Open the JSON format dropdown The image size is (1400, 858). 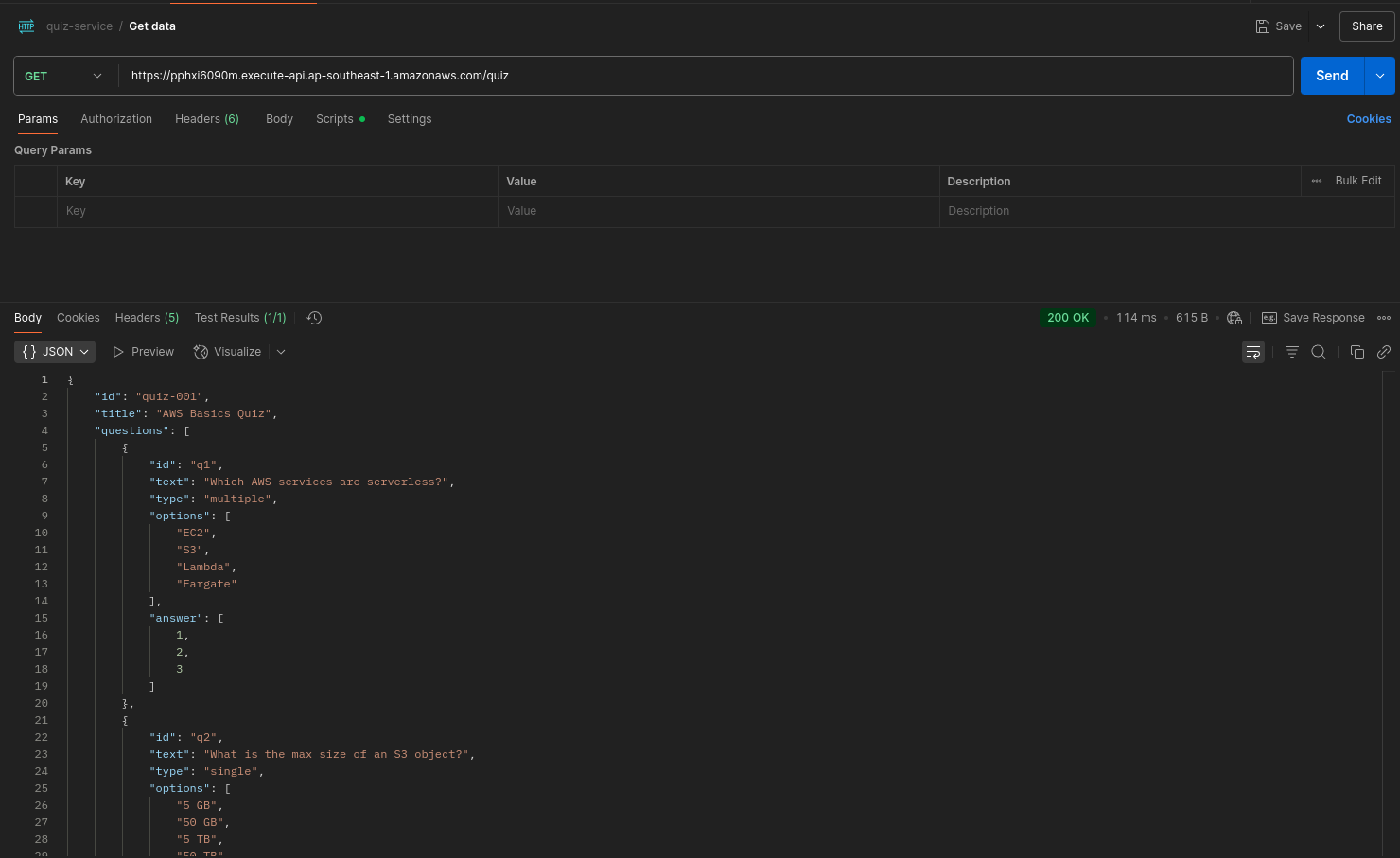[55, 352]
